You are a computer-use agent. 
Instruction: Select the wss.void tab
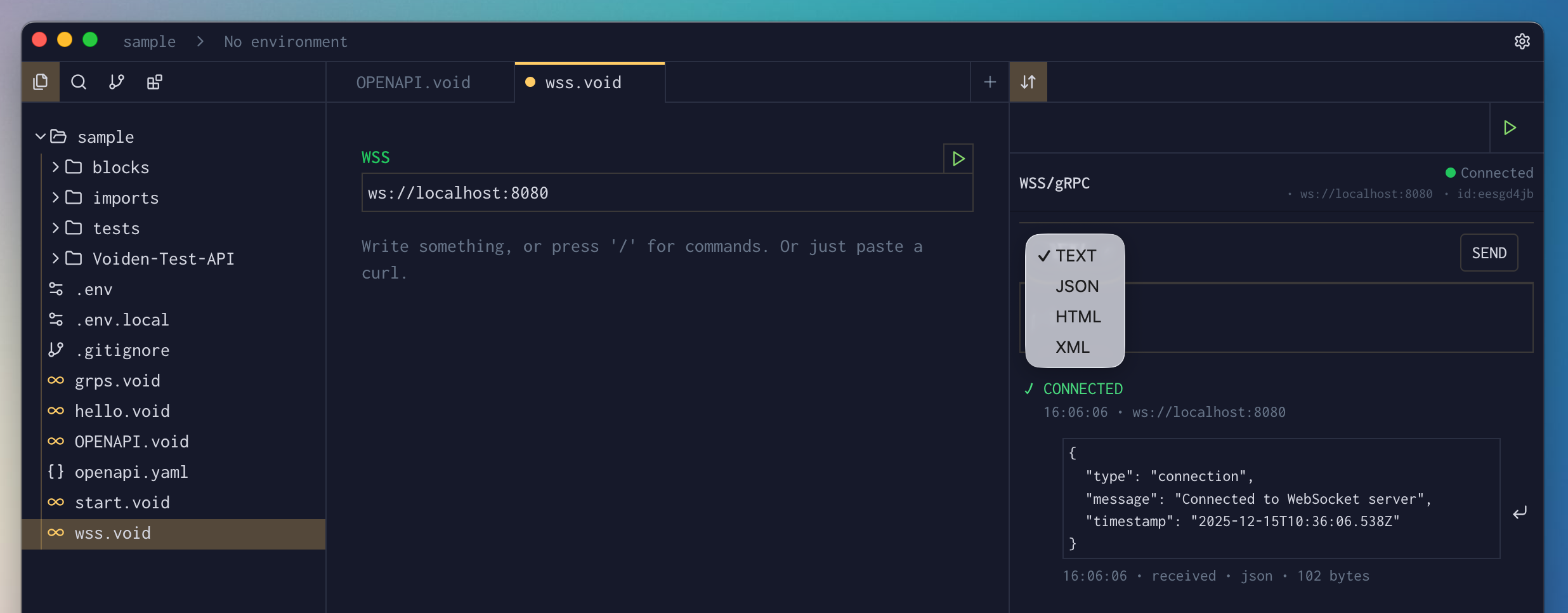pos(582,82)
